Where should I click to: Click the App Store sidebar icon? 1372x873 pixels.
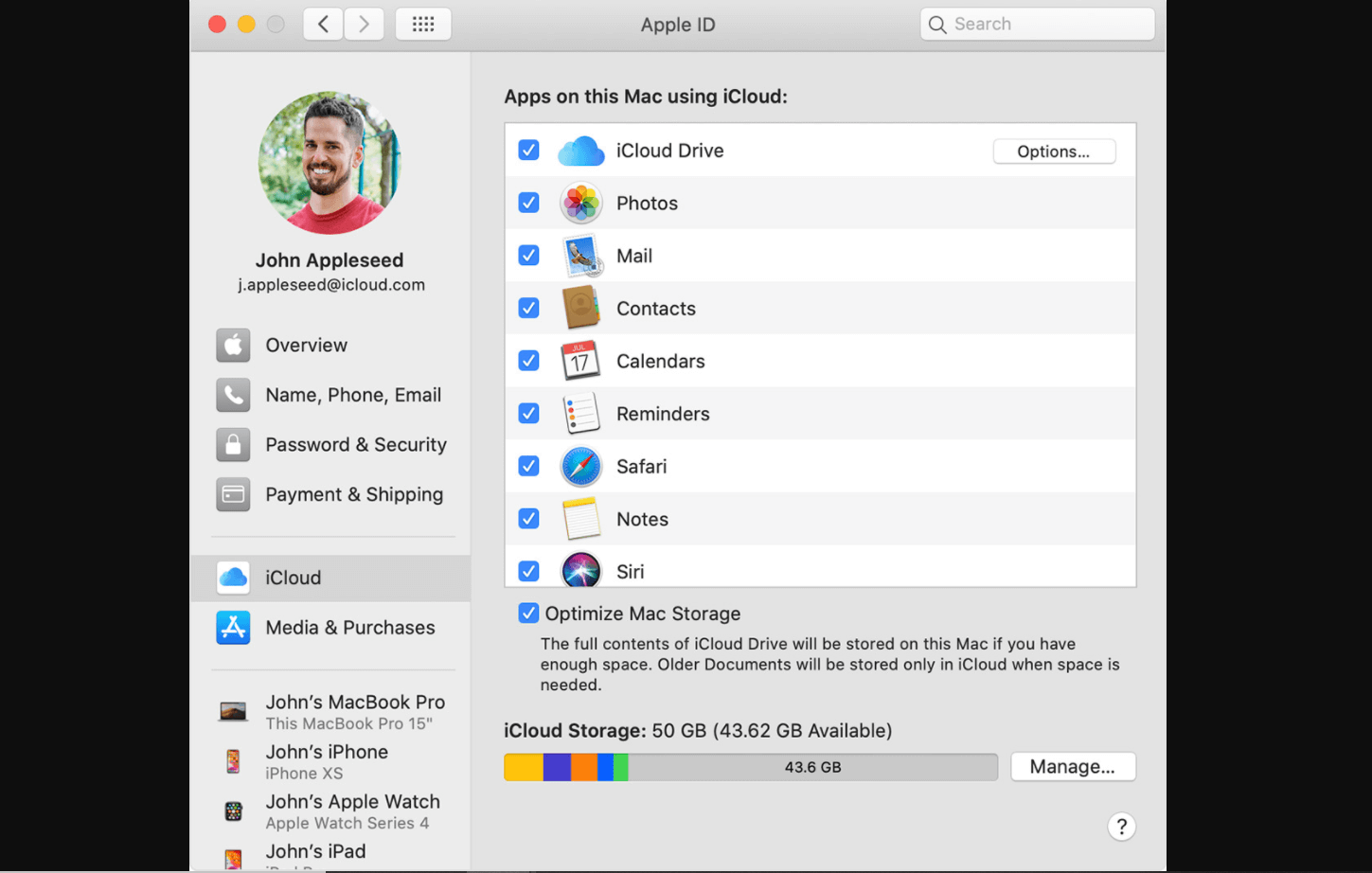(233, 628)
